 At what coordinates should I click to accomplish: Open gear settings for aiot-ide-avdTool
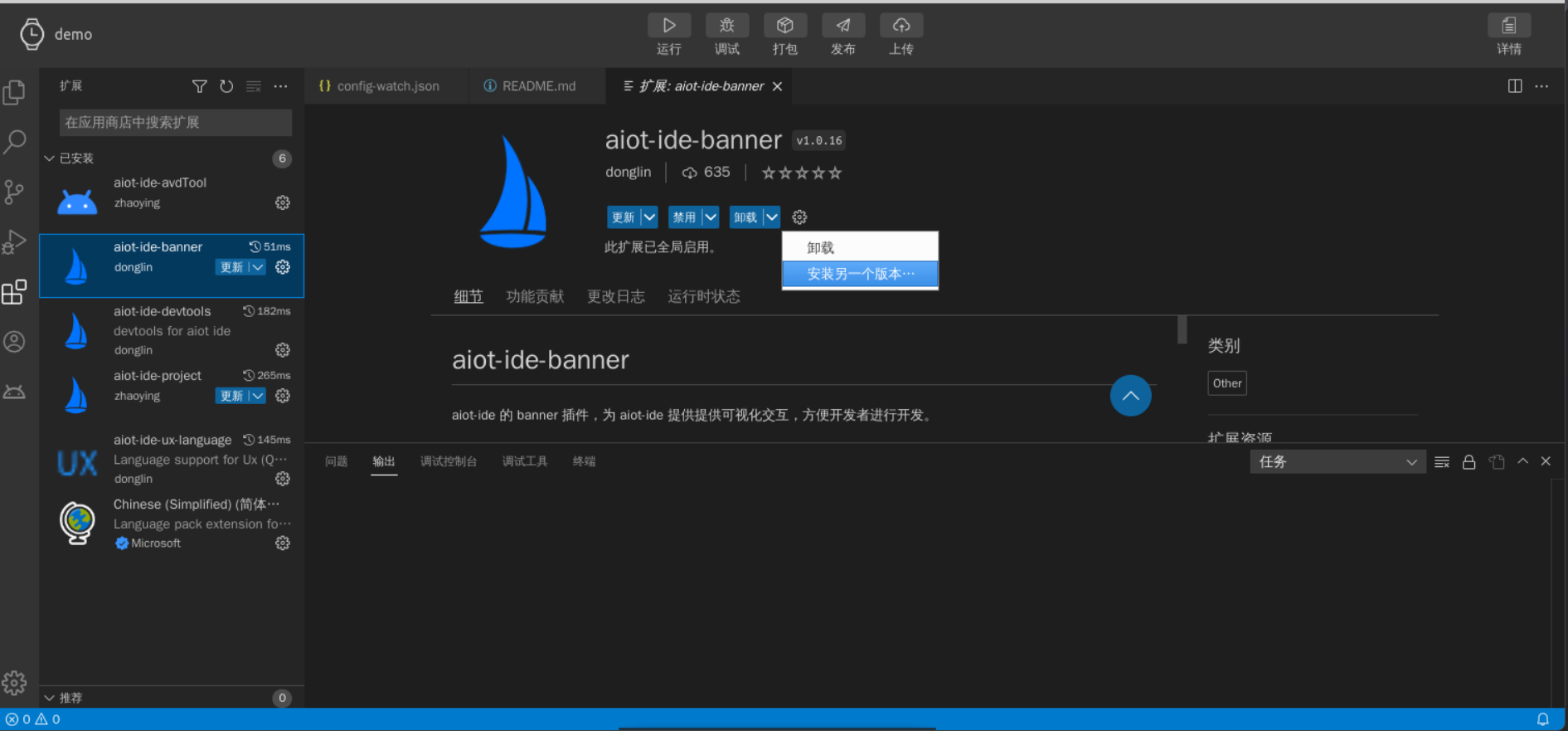pos(283,202)
